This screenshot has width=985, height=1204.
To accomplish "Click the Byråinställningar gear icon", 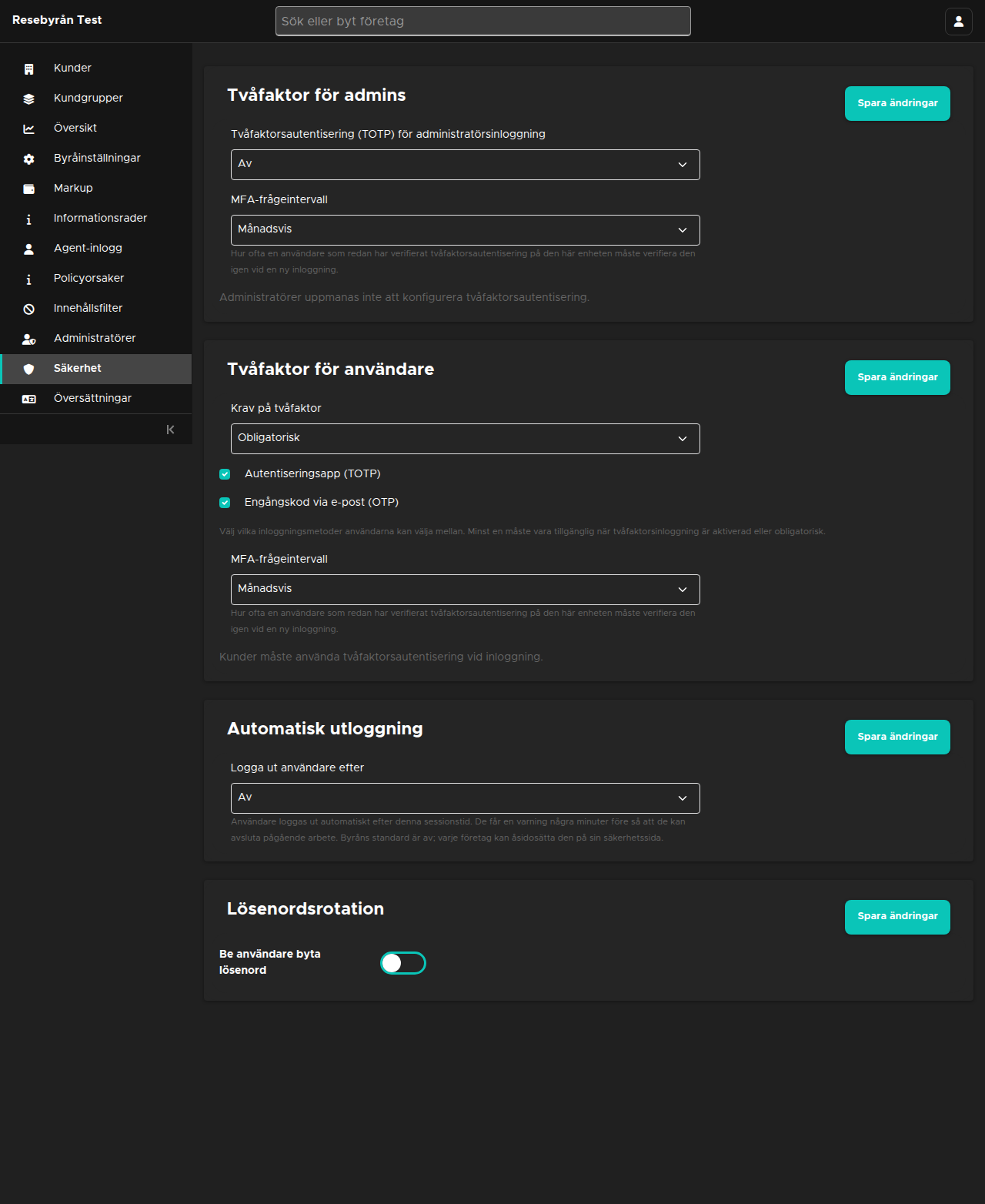I will (x=28, y=159).
